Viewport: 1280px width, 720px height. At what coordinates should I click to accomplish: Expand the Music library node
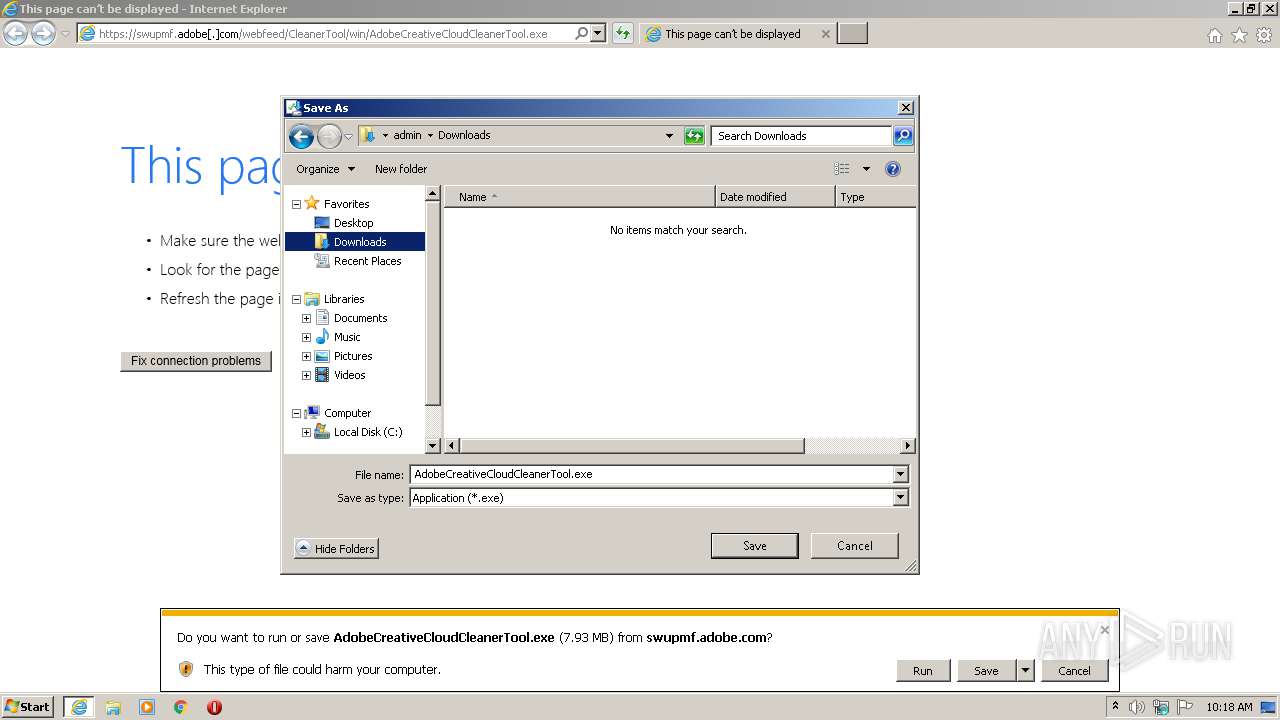(306, 337)
